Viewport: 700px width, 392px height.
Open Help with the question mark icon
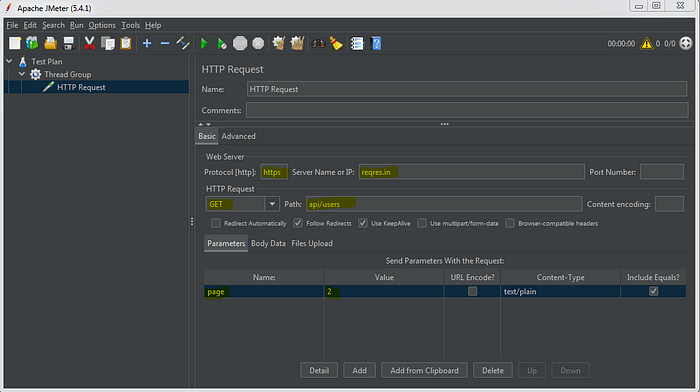tap(376, 43)
